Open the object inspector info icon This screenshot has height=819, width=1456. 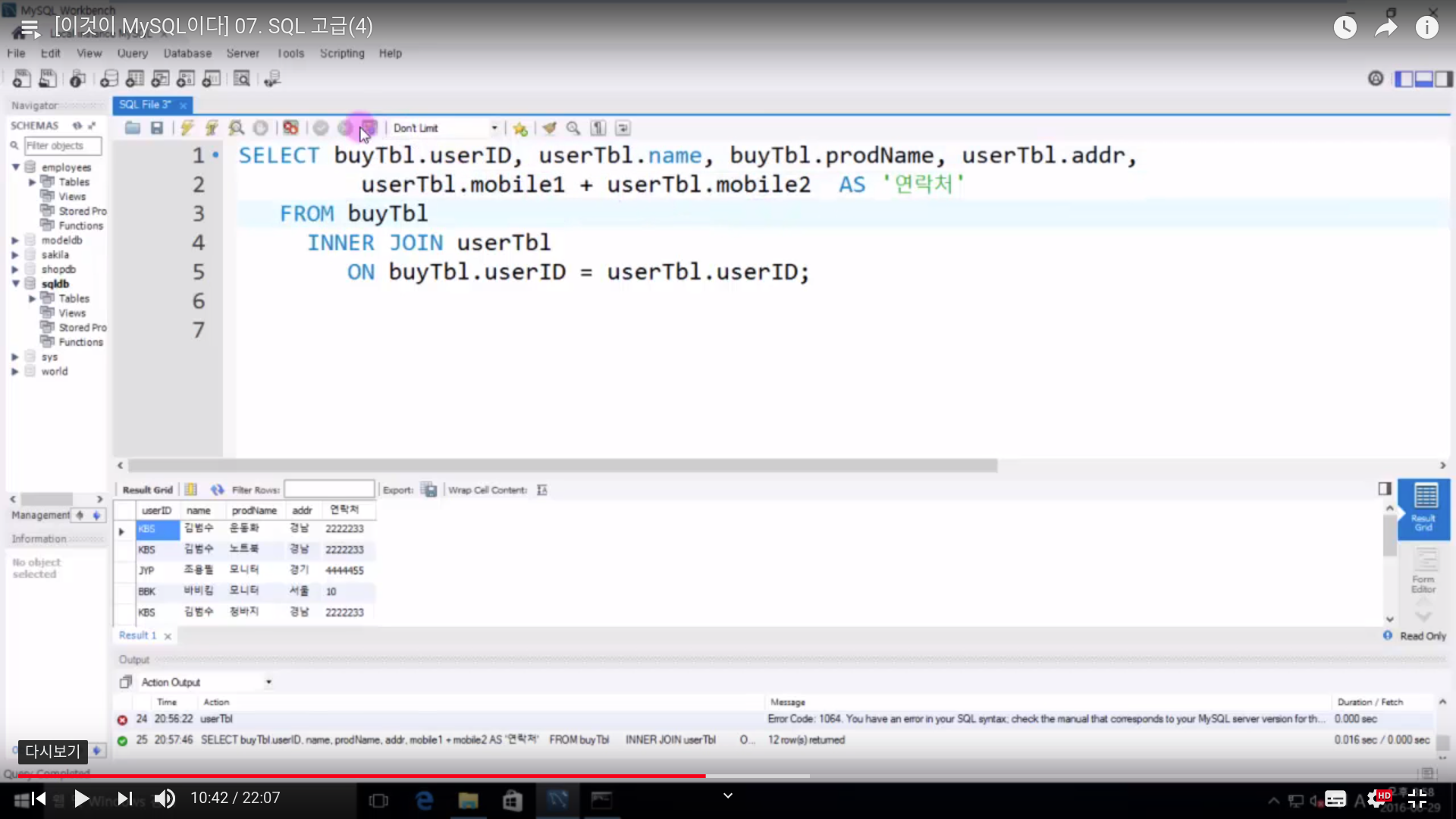pos(77,78)
